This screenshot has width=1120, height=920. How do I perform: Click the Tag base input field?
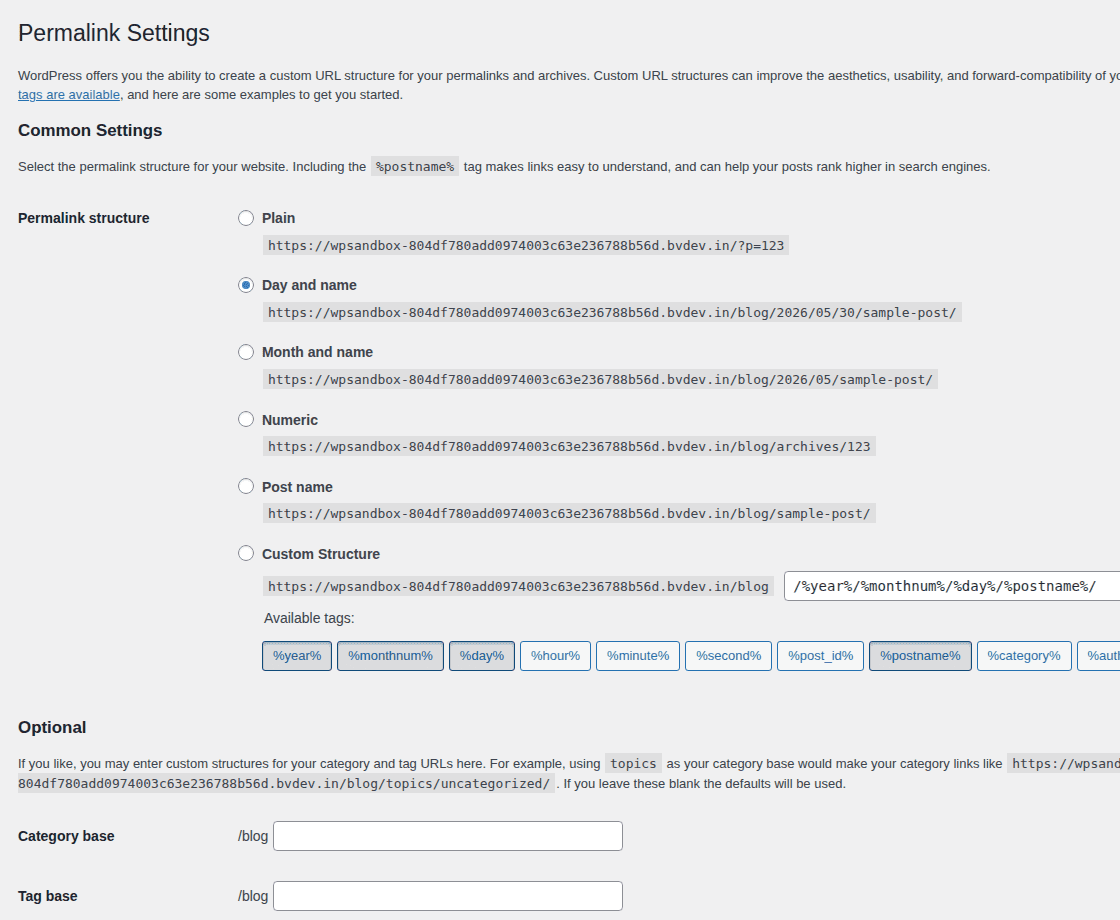click(x=448, y=896)
